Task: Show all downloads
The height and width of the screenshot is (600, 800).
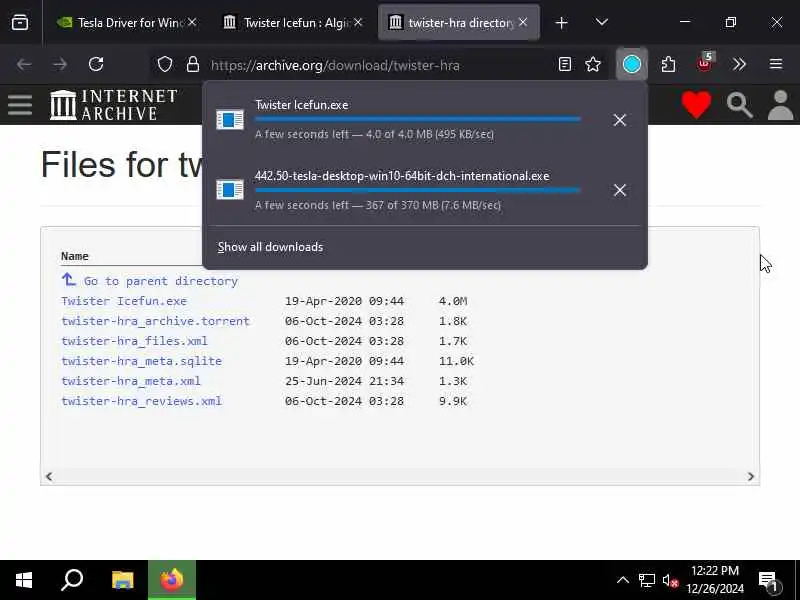Action: pos(270,247)
